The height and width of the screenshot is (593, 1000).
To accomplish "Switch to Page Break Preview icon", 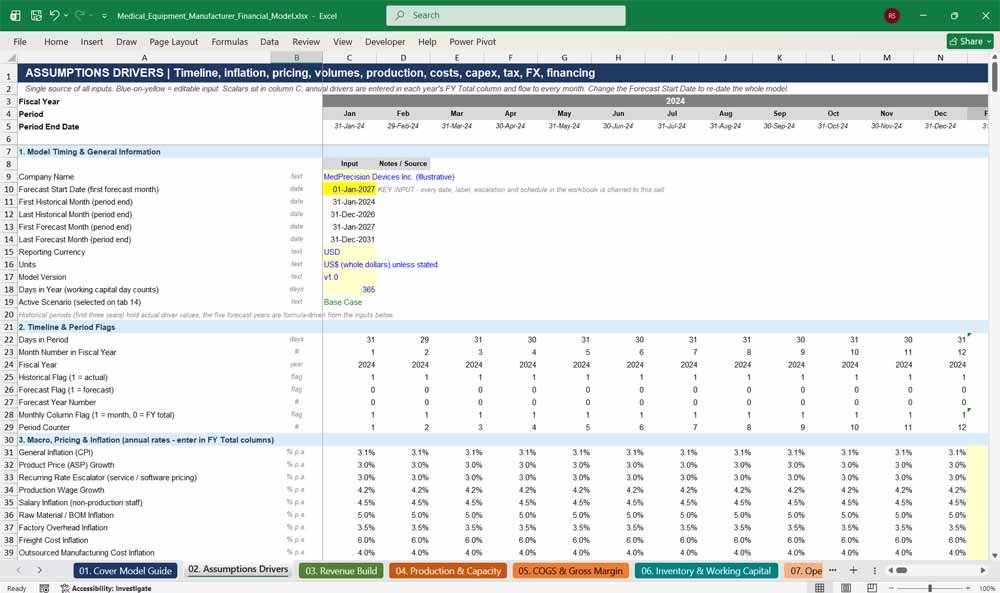I will tap(872, 588).
